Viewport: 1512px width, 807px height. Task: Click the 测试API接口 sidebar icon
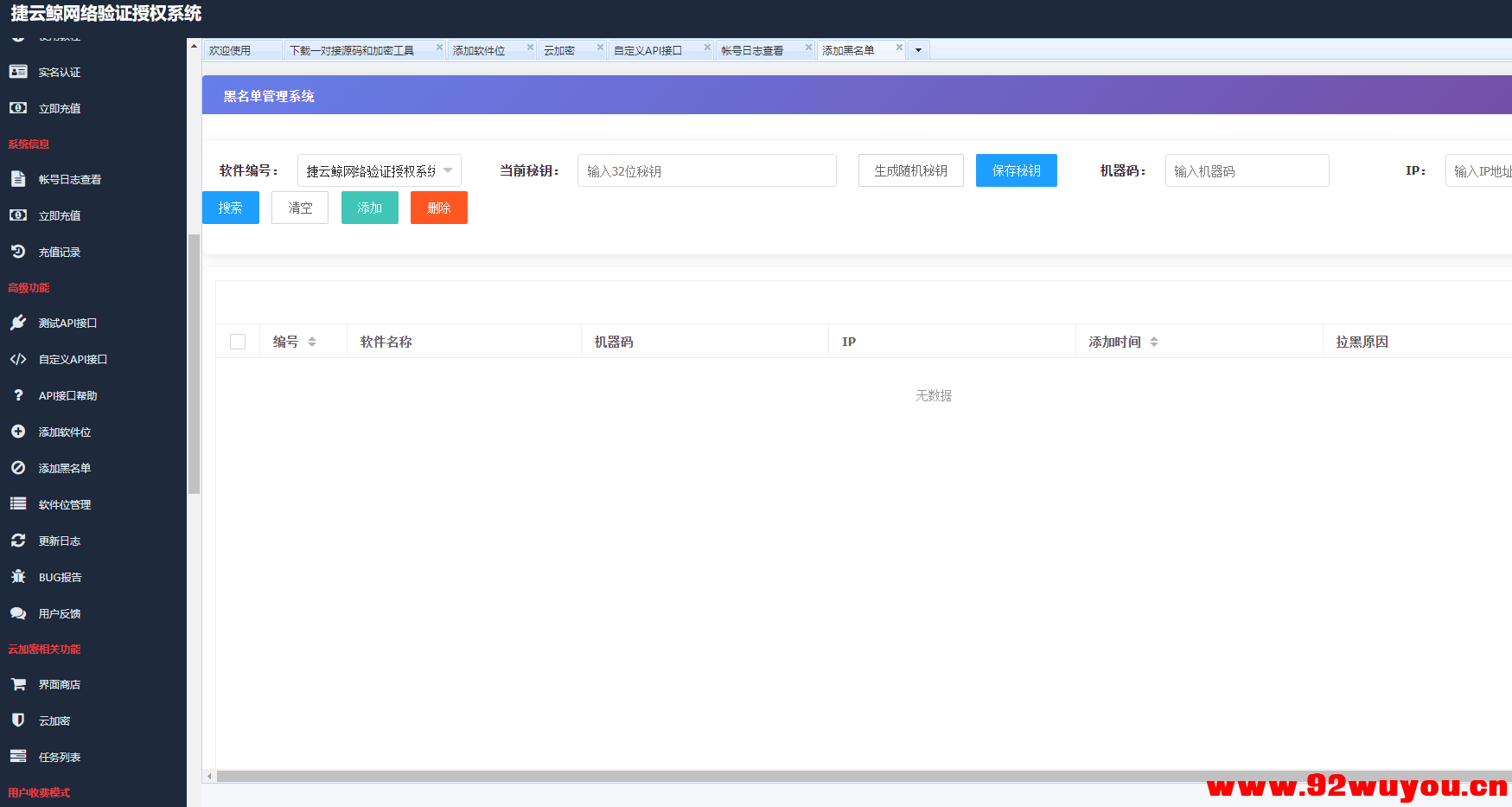point(18,323)
